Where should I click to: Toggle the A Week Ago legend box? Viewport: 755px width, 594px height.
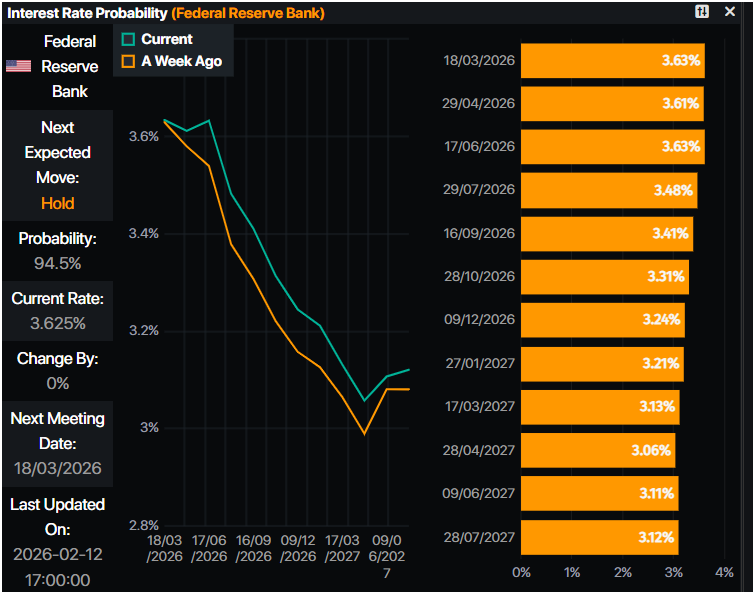[x=127, y=61]
